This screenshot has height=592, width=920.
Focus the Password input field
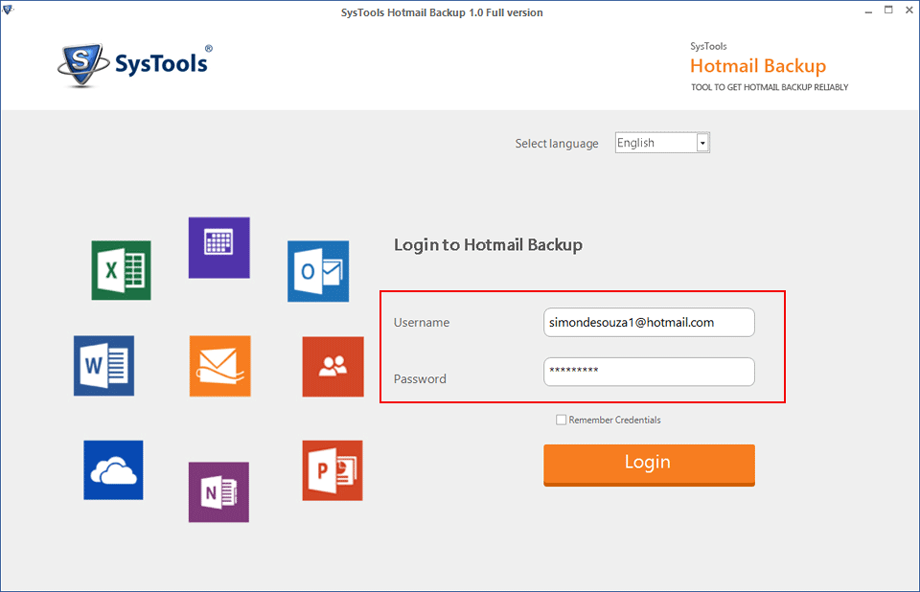click(649, 371)
